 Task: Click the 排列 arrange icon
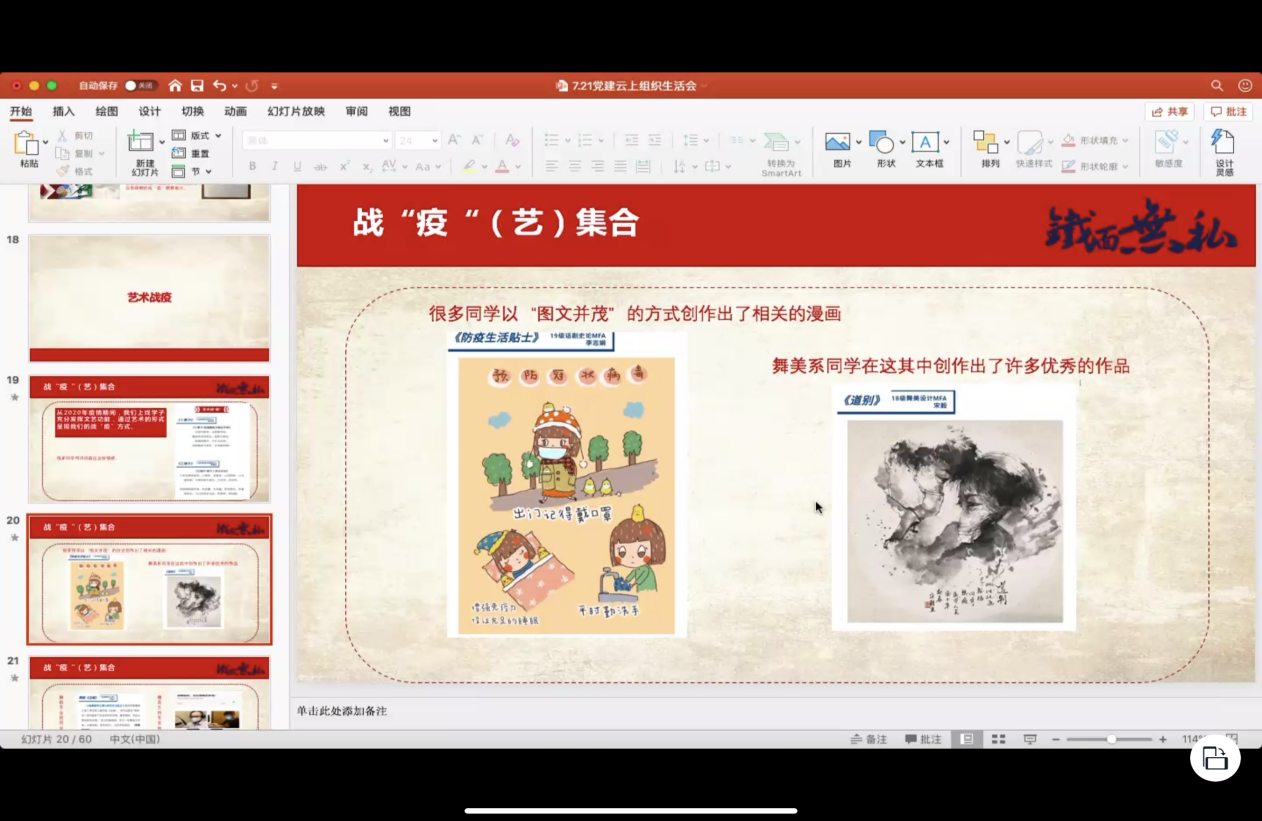pos(986,142)
